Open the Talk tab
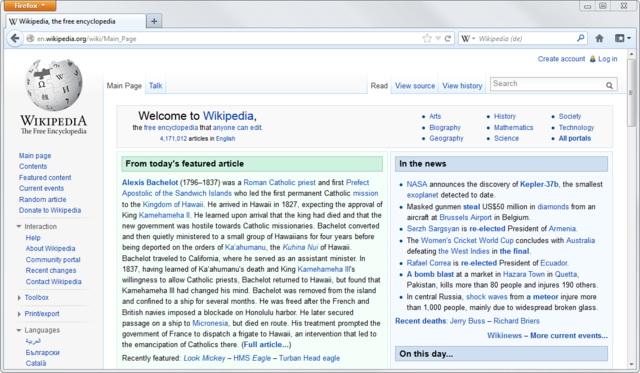Image resolution: width=640 pixels, height=373 pixels. click(x=156, y=86)
